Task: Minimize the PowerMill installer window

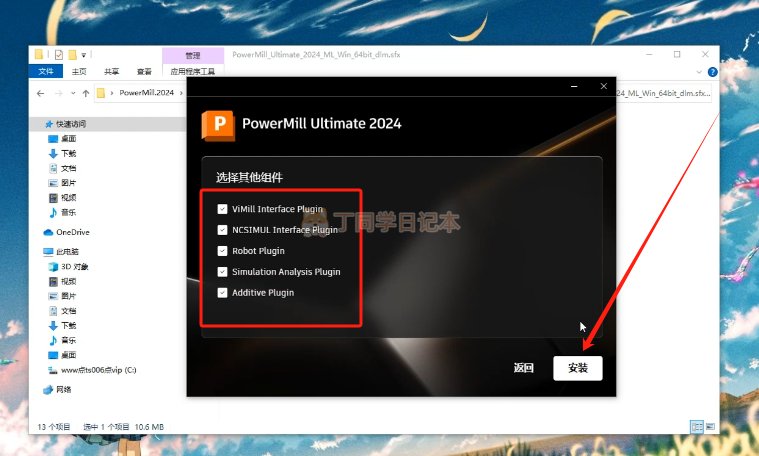Action: click(574, 86)
